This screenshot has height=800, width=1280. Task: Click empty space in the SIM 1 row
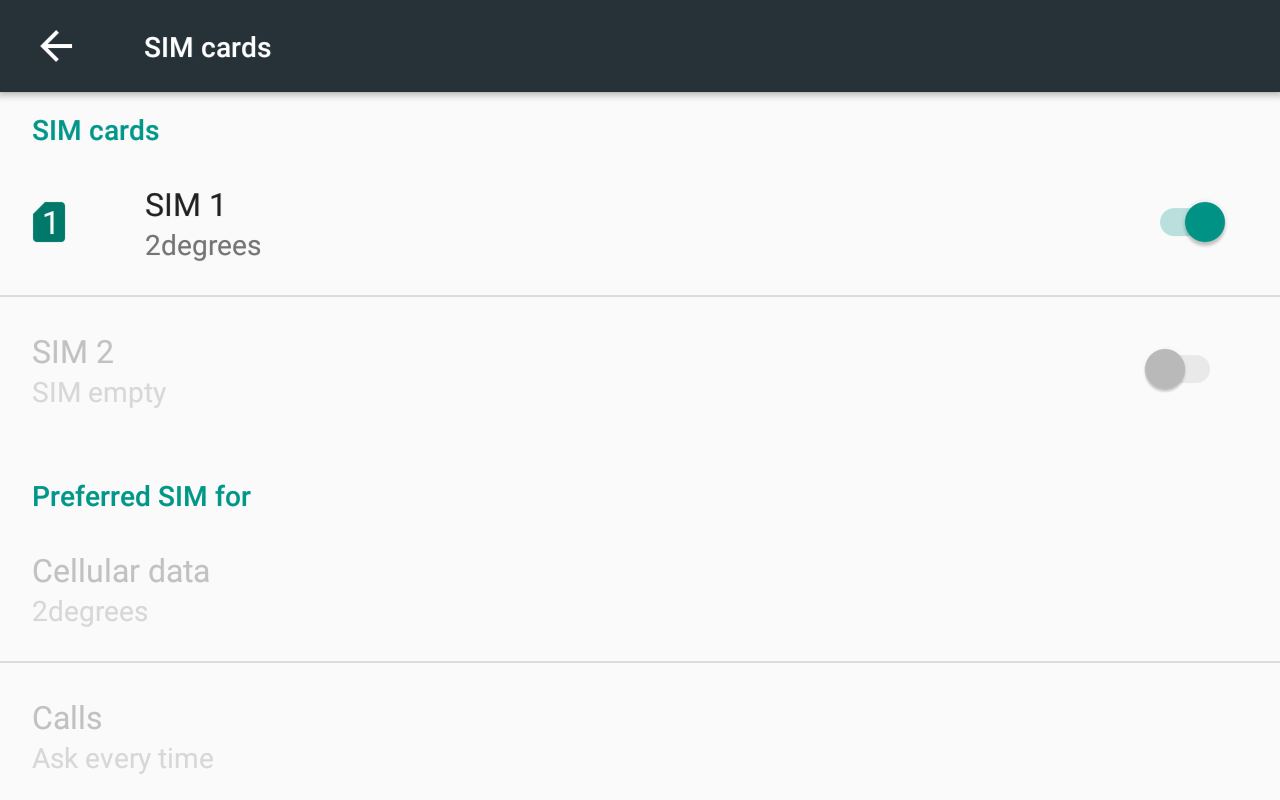700,222
